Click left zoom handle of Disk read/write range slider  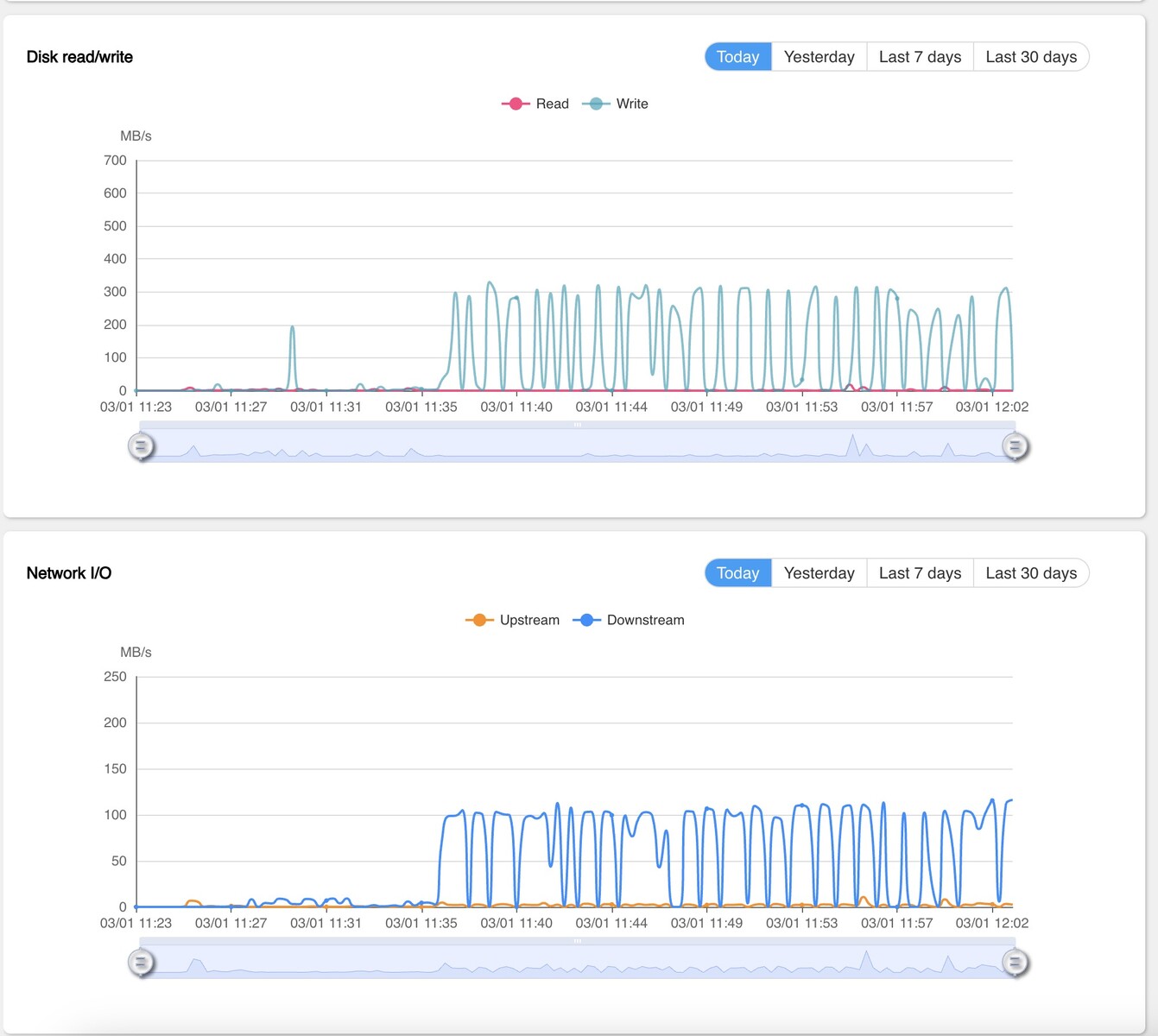click(x=141, y=446)
